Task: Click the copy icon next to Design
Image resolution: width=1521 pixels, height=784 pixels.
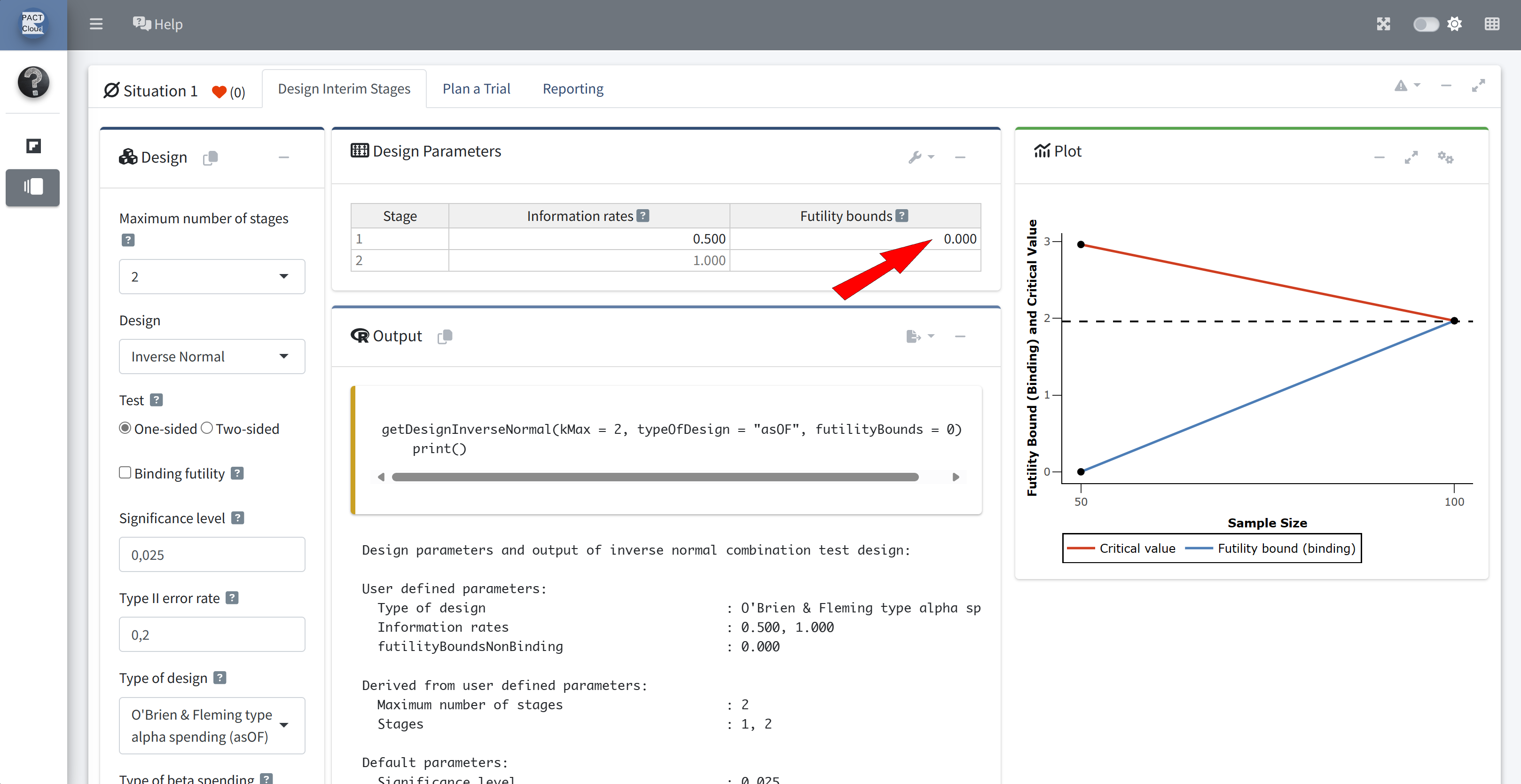Action: [x=210, y=157]
